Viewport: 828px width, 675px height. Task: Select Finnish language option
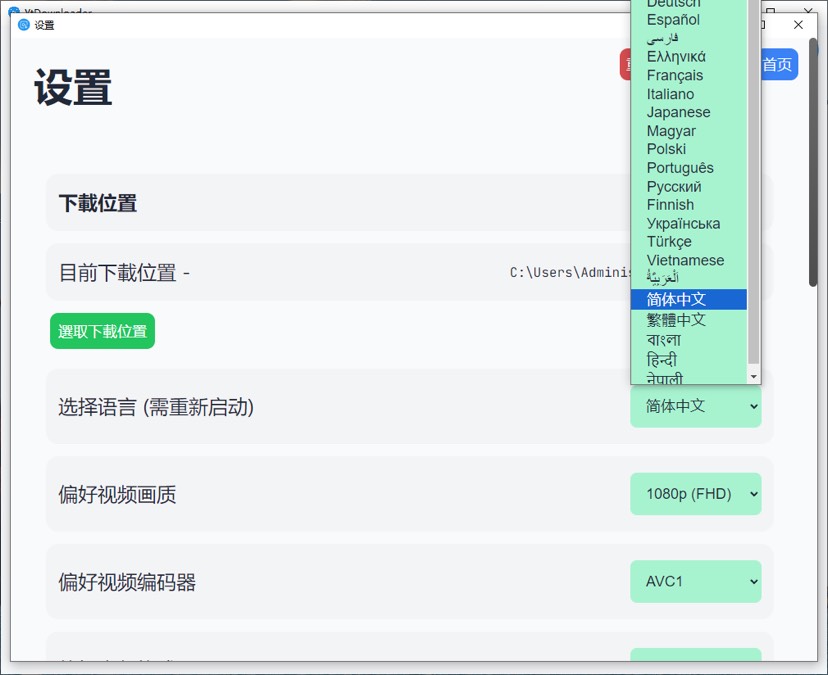[x=689, y=205]
